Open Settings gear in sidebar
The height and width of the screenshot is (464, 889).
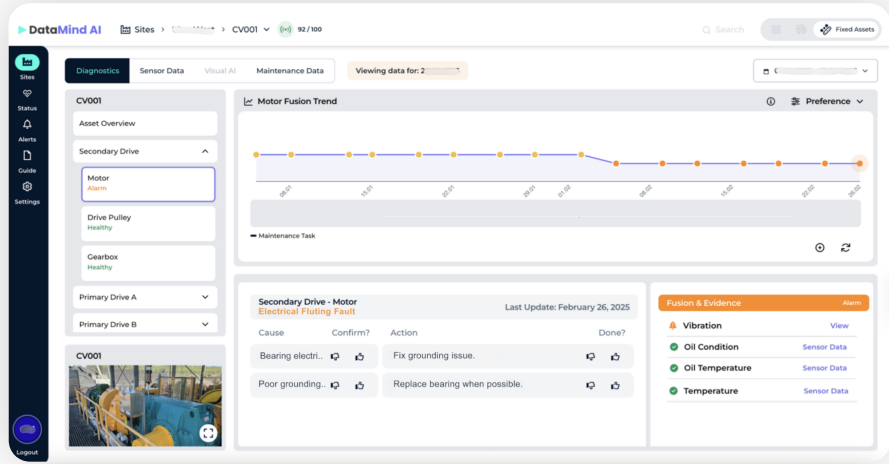[x=27, y=188]
